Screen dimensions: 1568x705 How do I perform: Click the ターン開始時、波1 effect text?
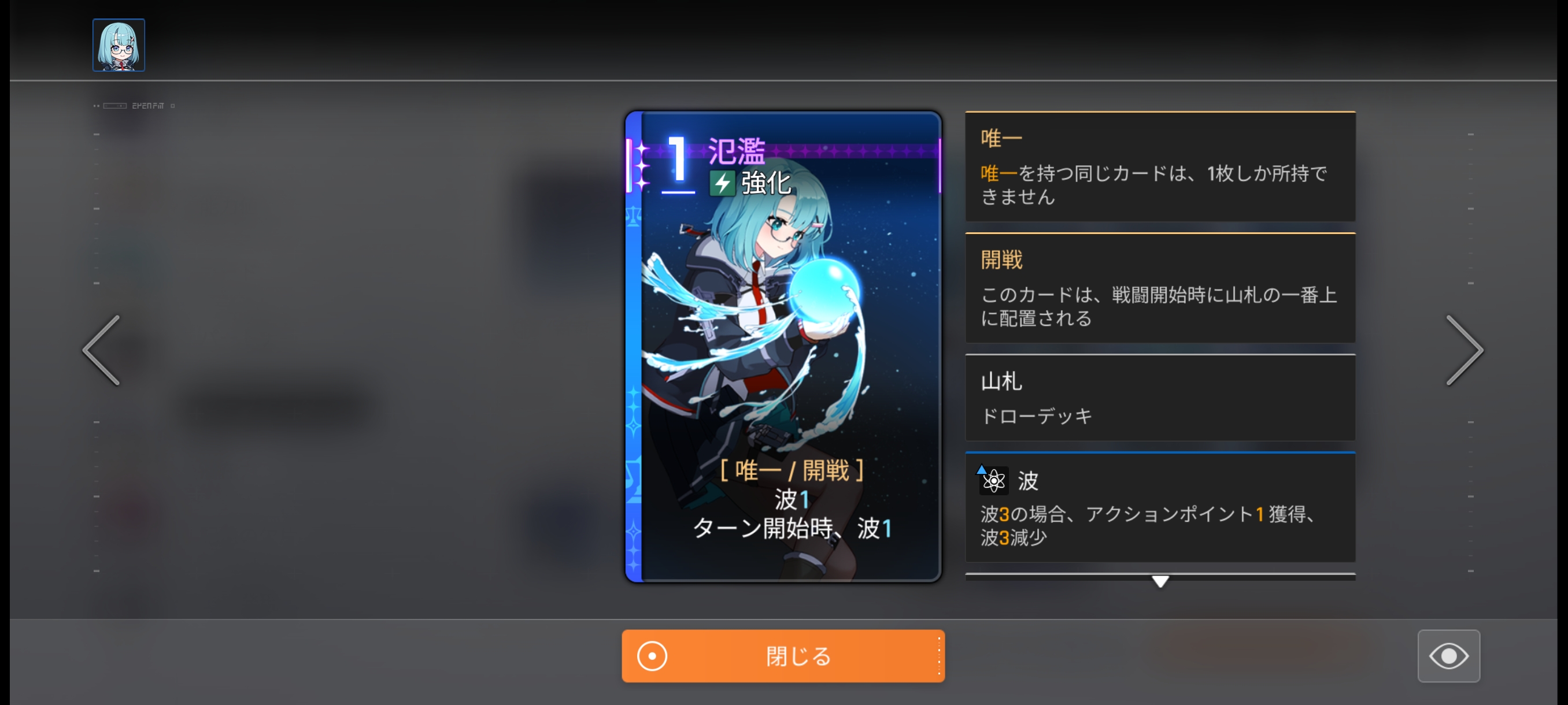tap(792, 528)
